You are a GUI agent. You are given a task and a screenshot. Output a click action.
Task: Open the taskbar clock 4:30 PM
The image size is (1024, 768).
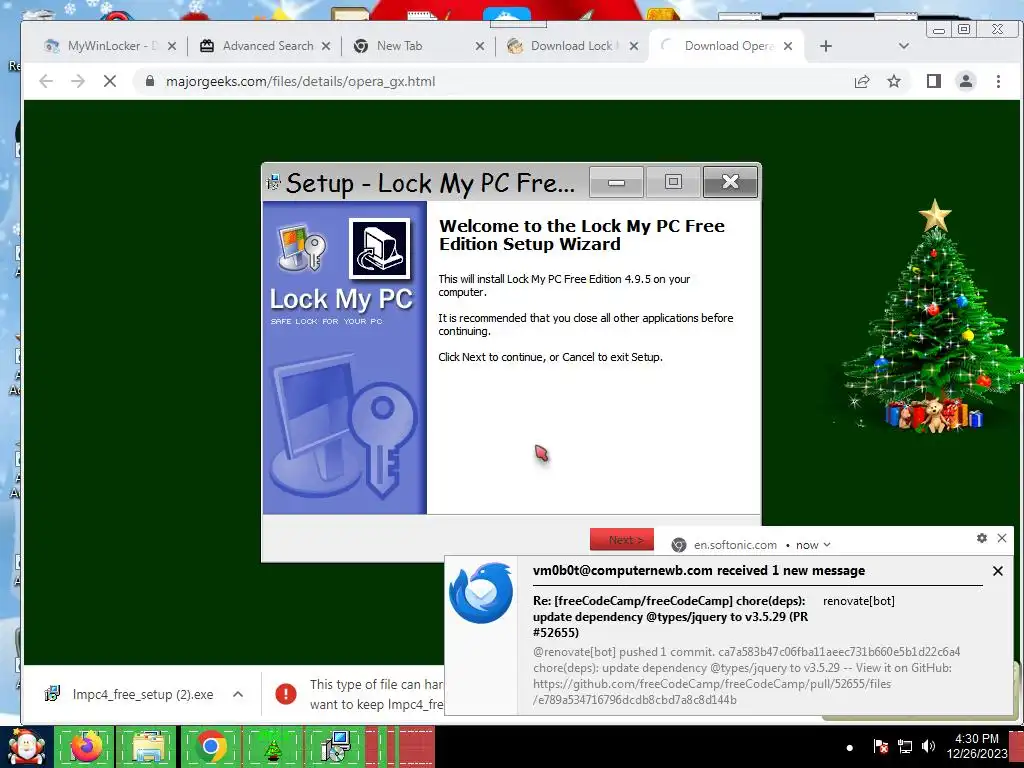click(977, 746)
